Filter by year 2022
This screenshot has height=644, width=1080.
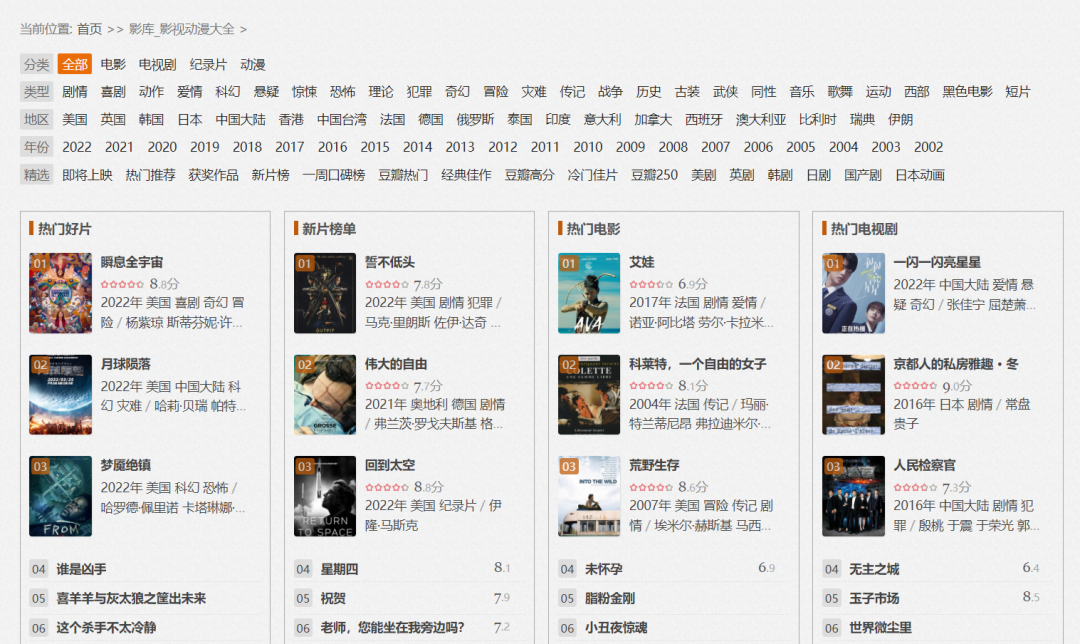77,147
